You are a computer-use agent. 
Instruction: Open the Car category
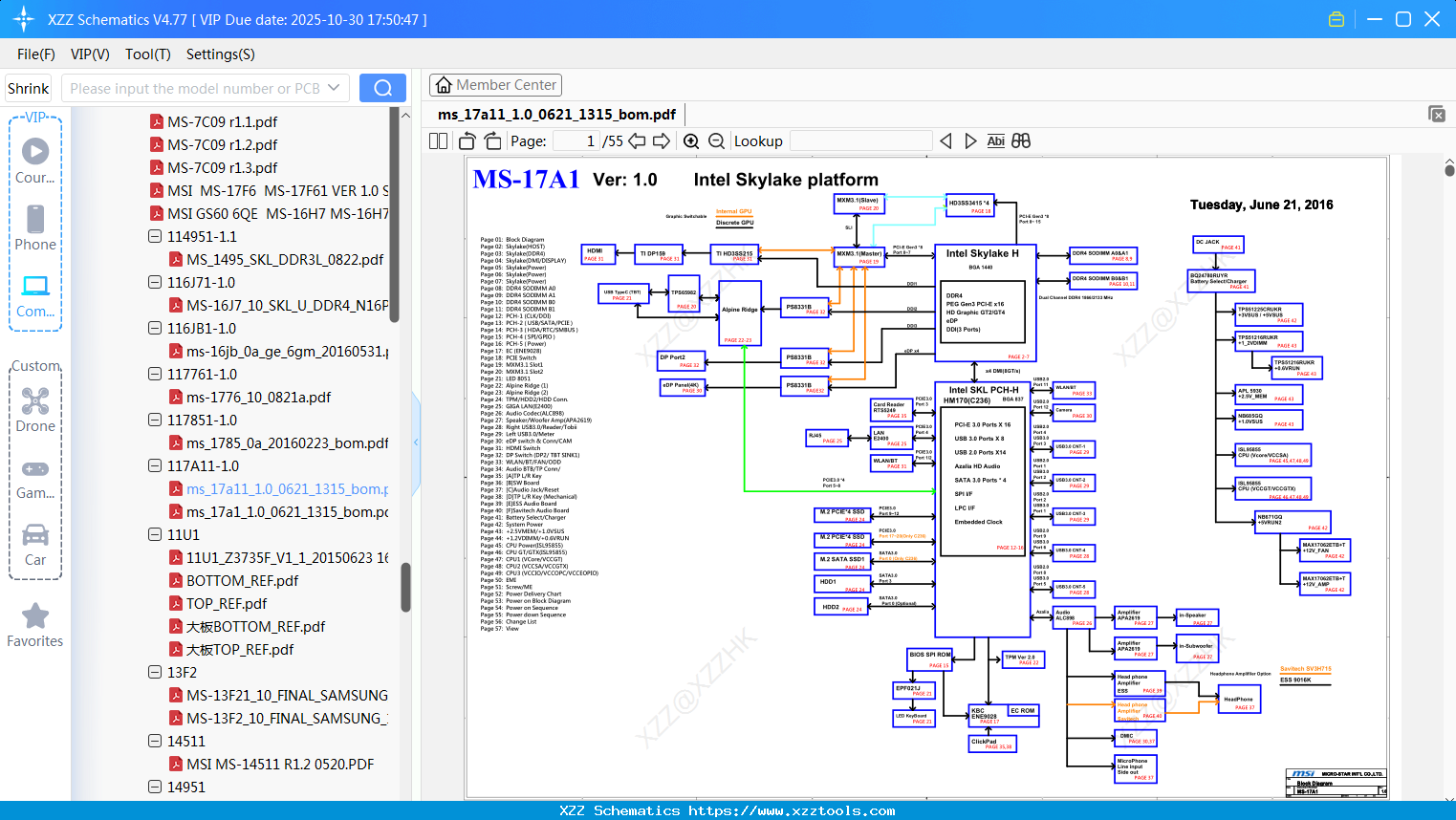[35, 545]
